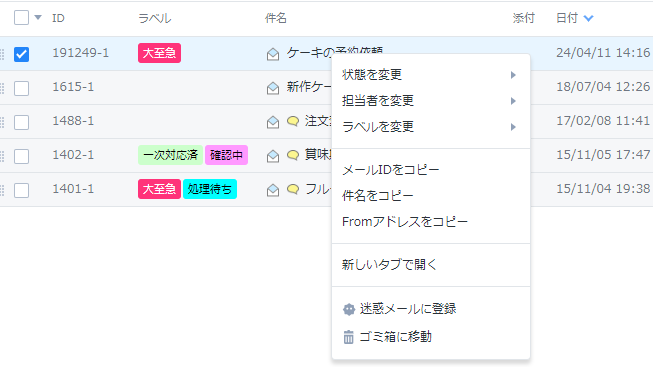
Task: Click the mail icon of row 191249-1
Action: click(x=273, y=54)
